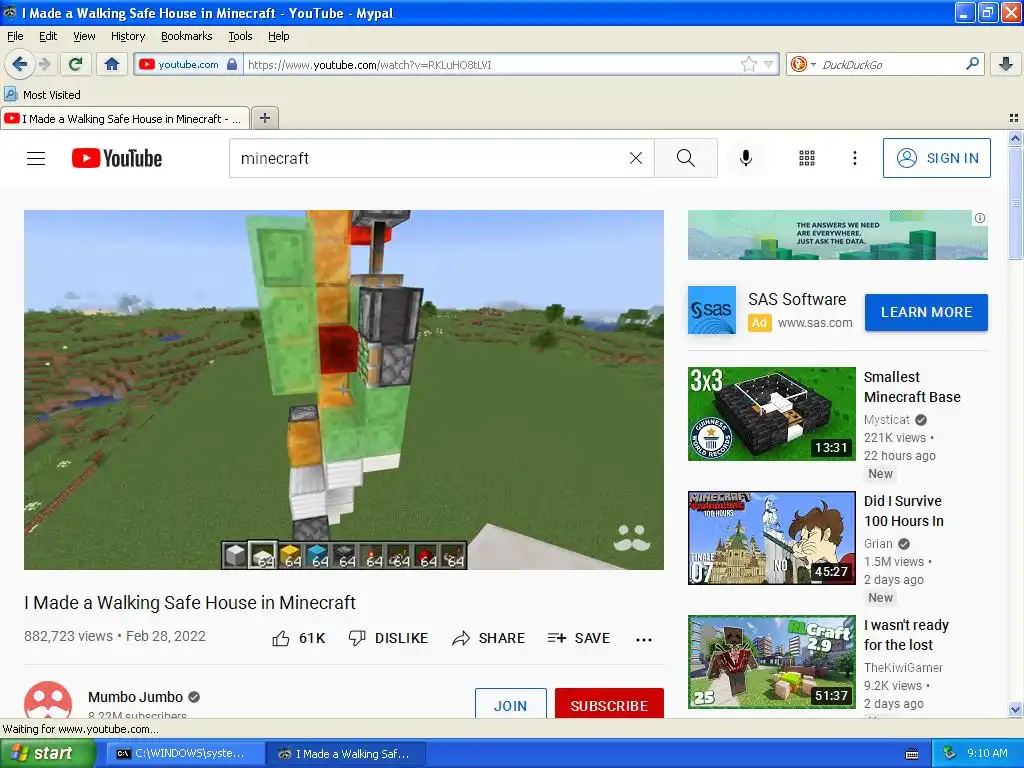The height and width of the screenshot is (768, 1024).
Task: Open the URL history dropdown arrow
Action: (769, 64)
